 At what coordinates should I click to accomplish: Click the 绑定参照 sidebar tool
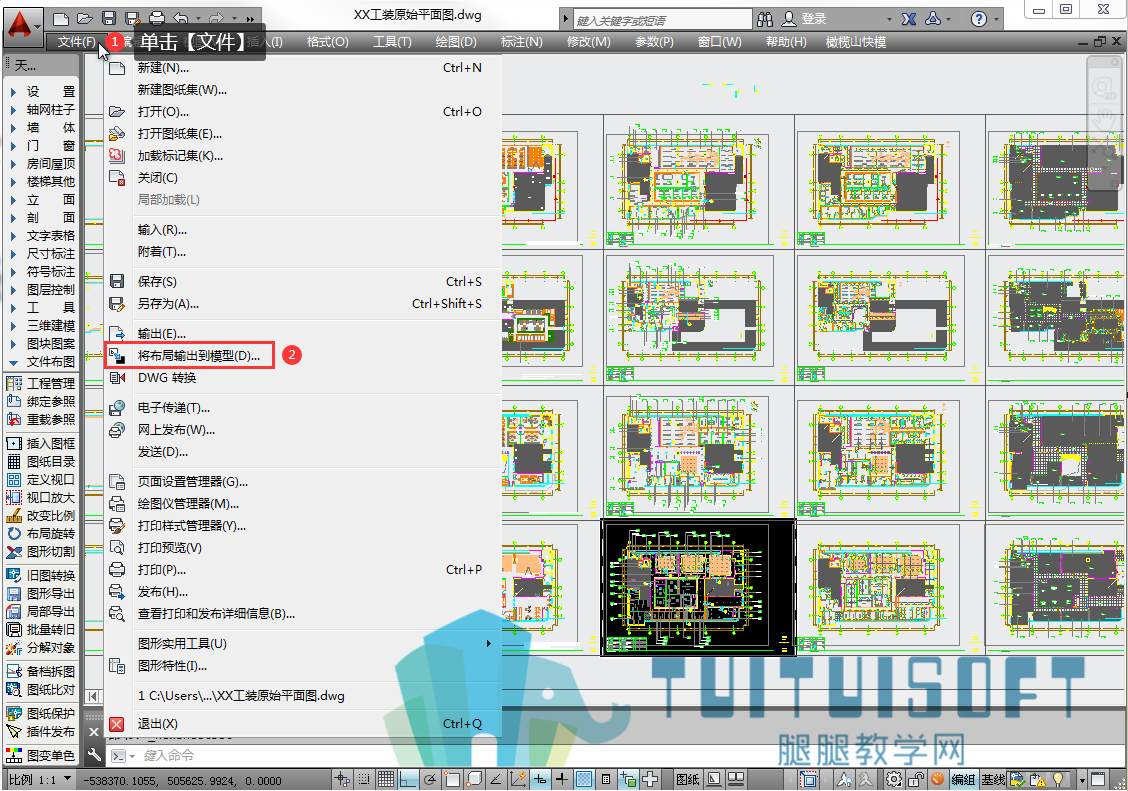[x=41, y=401]
